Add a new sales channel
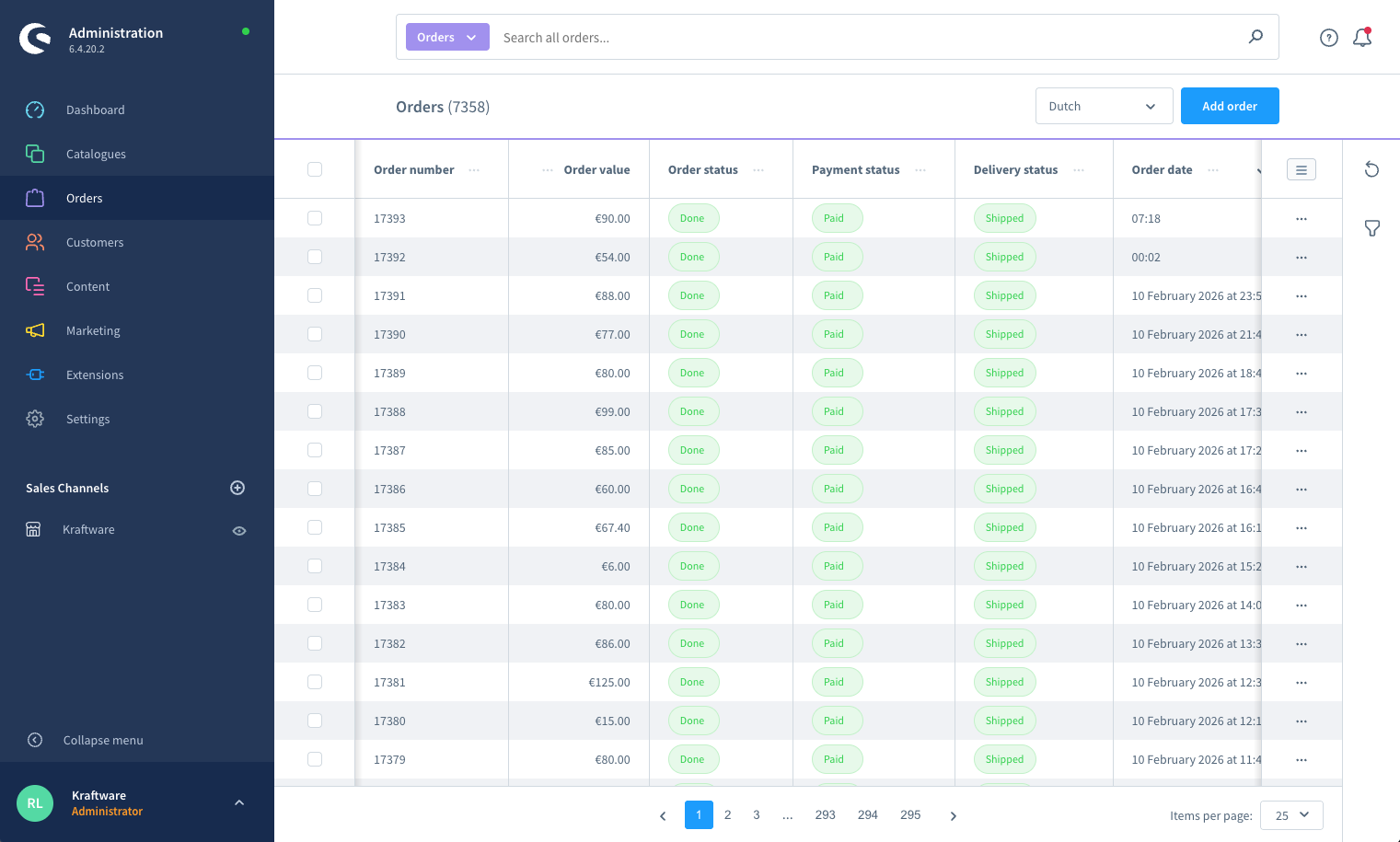This screenshot has width=1400, height=842. pos(237,488)
